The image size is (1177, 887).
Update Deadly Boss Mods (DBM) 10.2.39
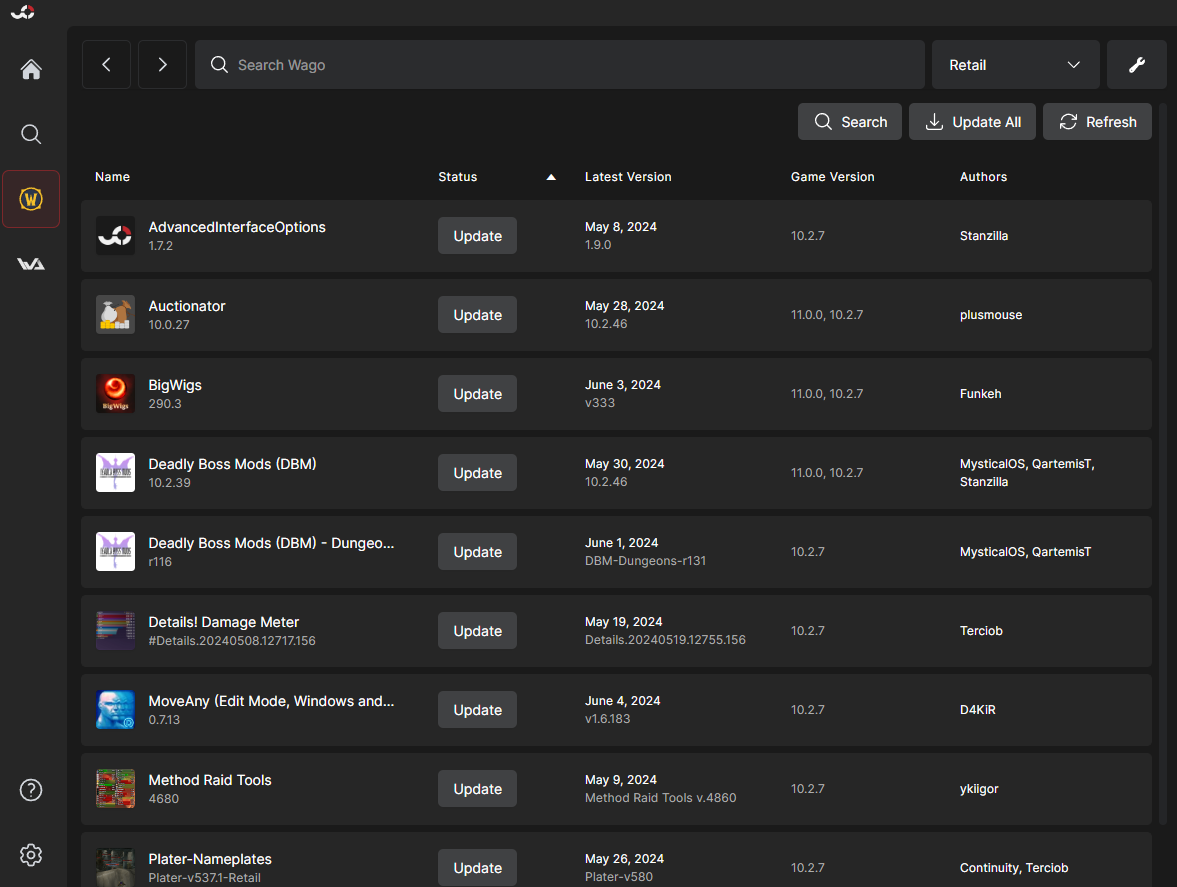tap(477, 473)
